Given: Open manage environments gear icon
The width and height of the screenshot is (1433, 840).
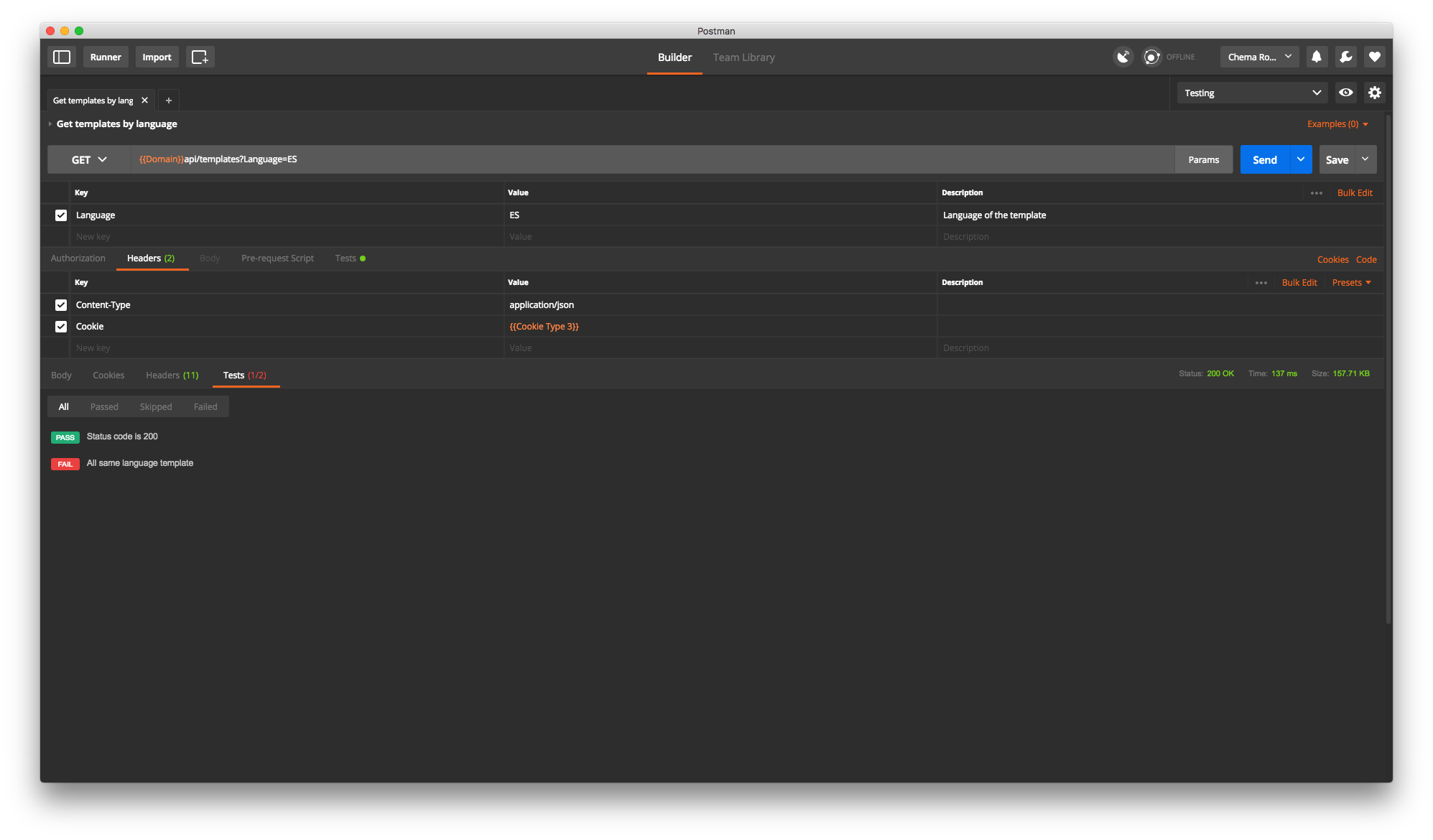Looking at the screenshot, I should pos(1374,93).
